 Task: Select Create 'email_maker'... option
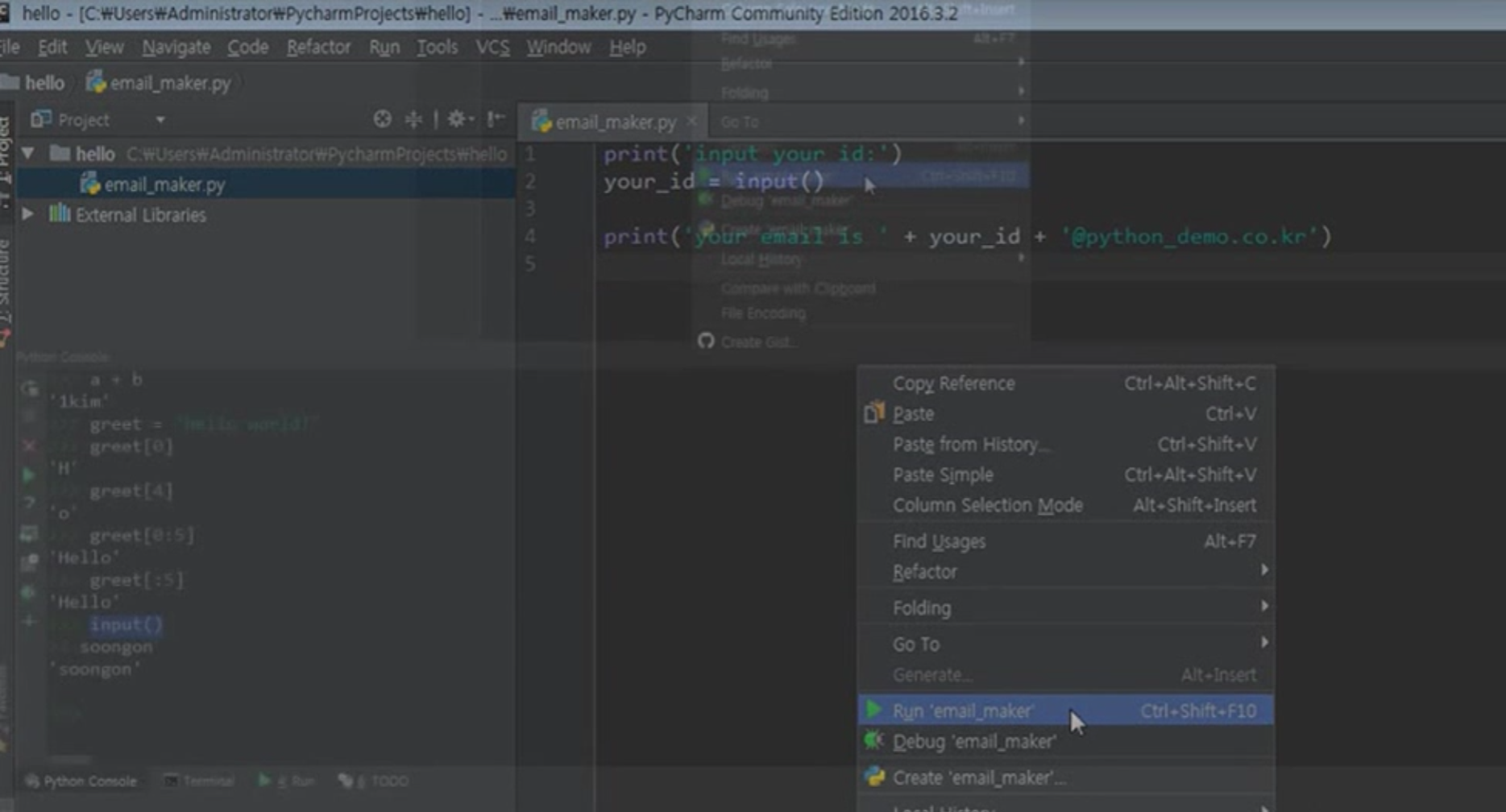click(x=1065, y=777)
